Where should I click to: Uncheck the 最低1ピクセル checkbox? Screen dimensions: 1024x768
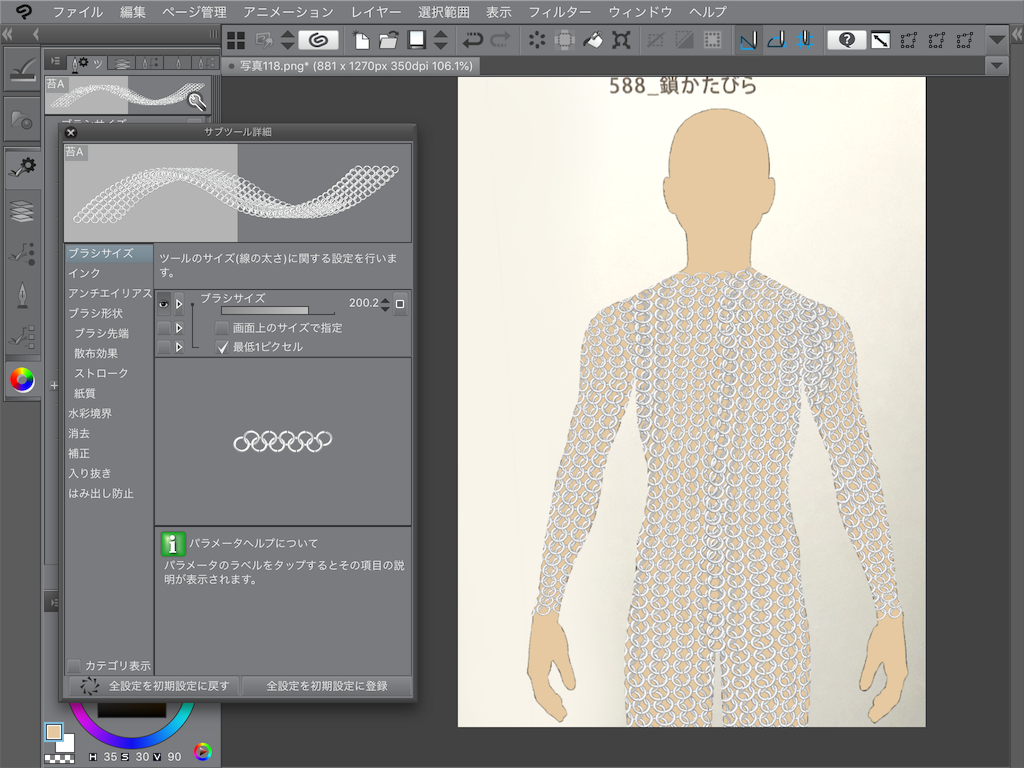tap(222, 347)
